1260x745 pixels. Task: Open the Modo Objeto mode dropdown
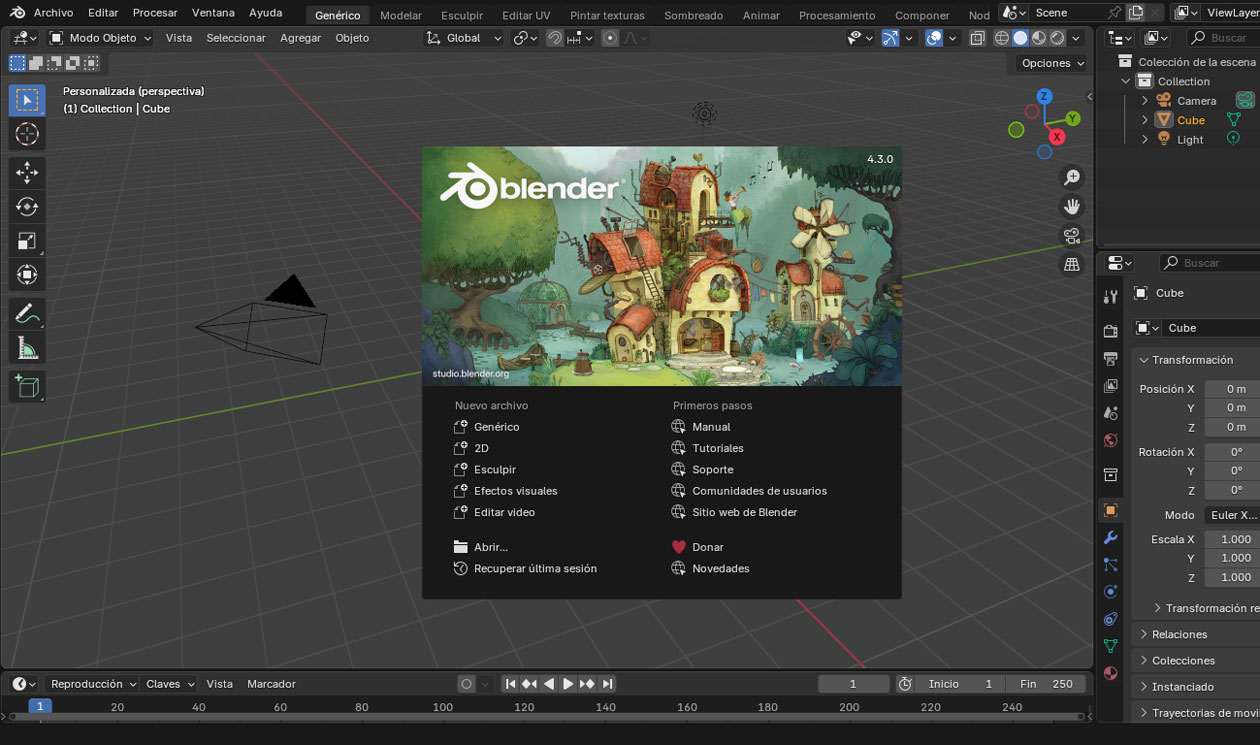100,38
